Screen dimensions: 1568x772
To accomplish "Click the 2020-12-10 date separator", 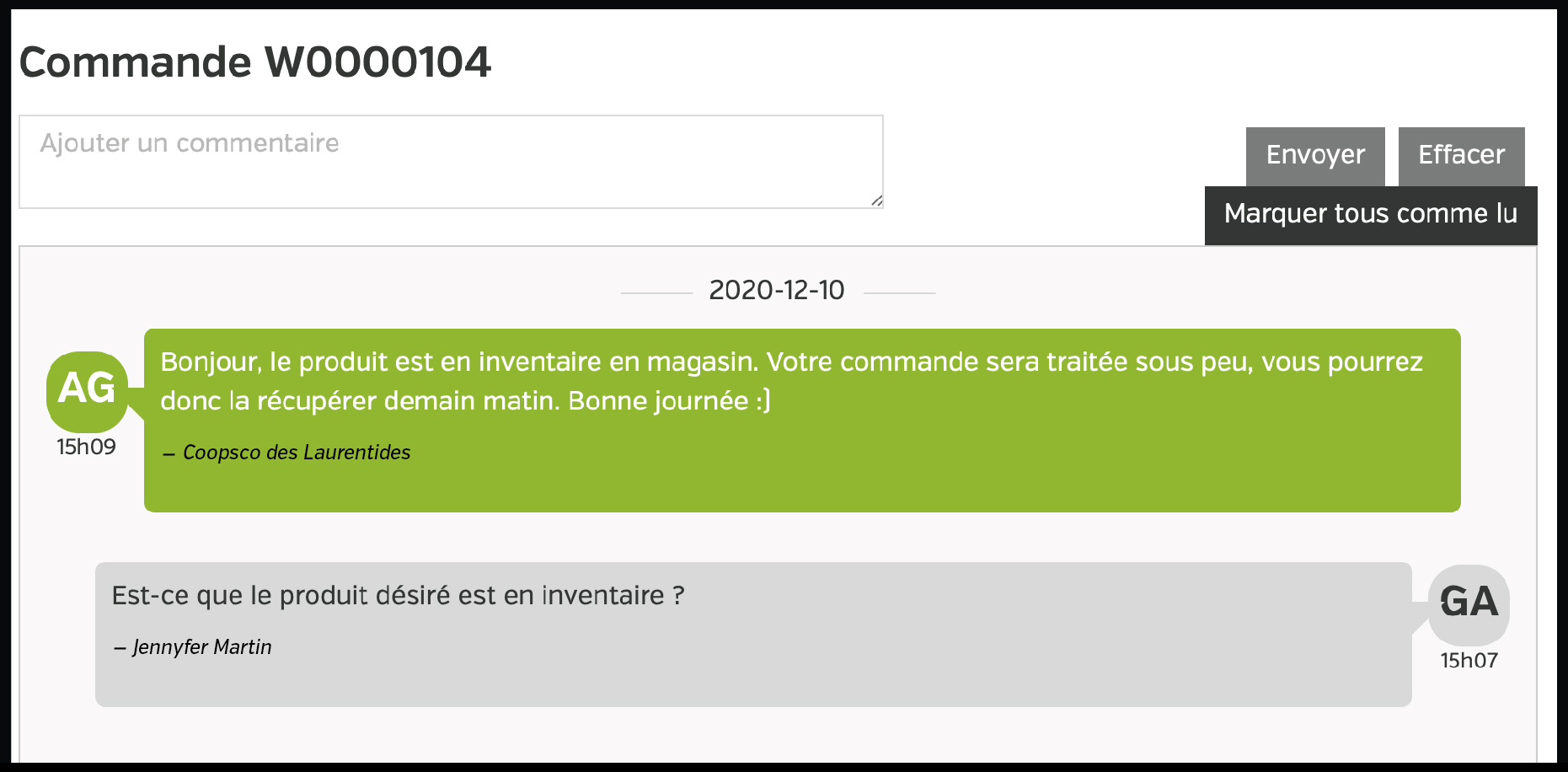I will pyautogui.click(x=776, y=291).
